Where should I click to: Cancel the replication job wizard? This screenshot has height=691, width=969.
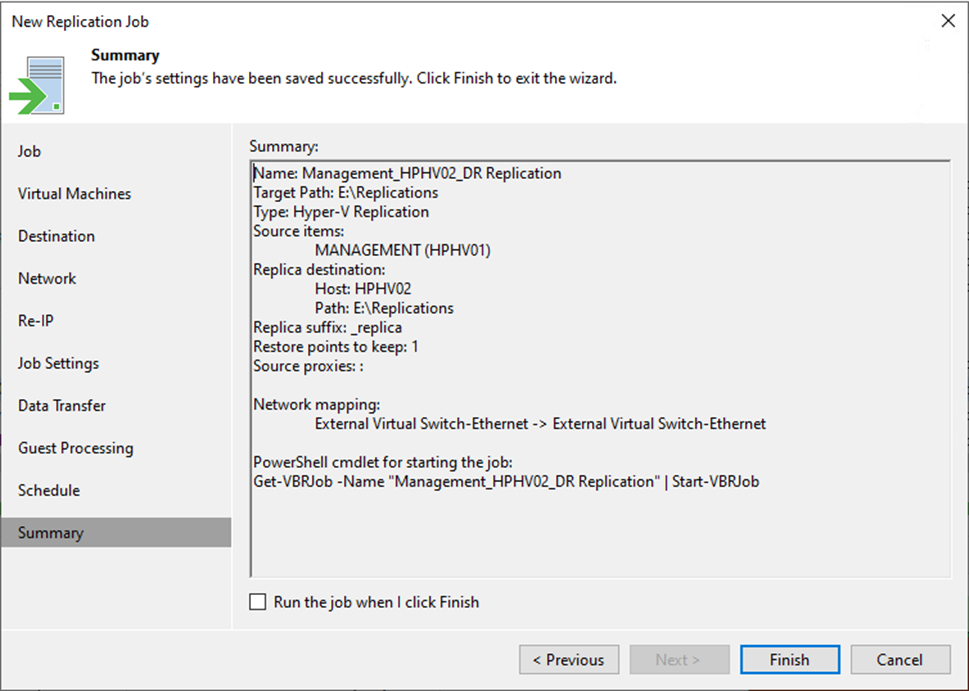(899, 660)
